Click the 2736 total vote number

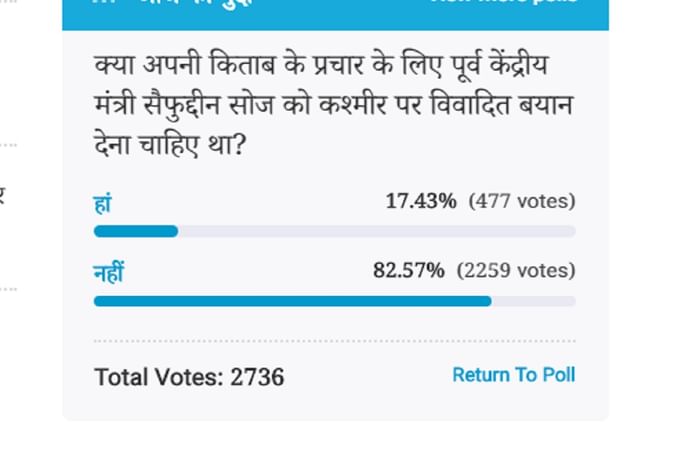tap(257, 377)
